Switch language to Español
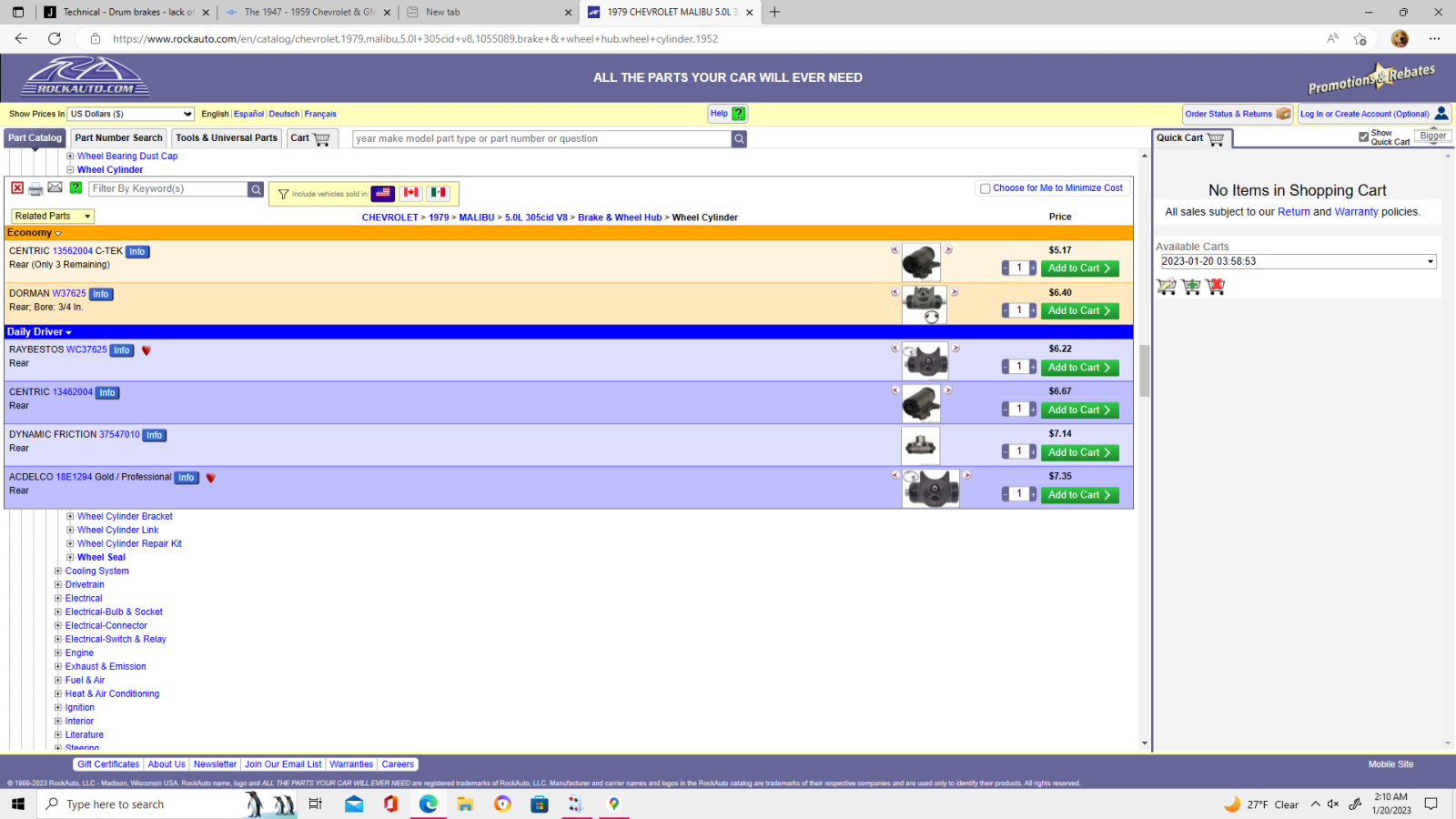This screenshot has width=1456, height=819. [x=248, y=114]
